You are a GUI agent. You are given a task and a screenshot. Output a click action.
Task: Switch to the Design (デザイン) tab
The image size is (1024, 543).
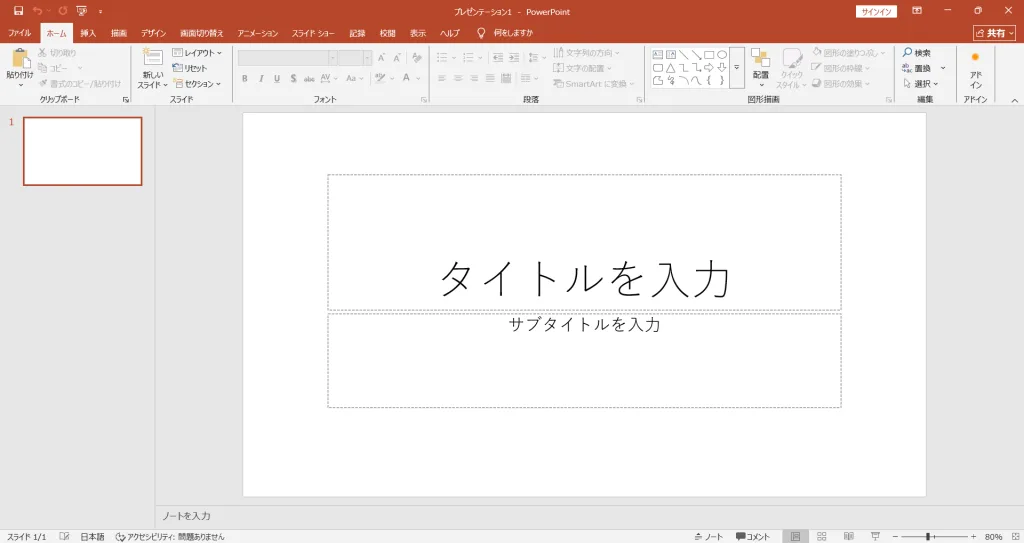pos(153,33)
